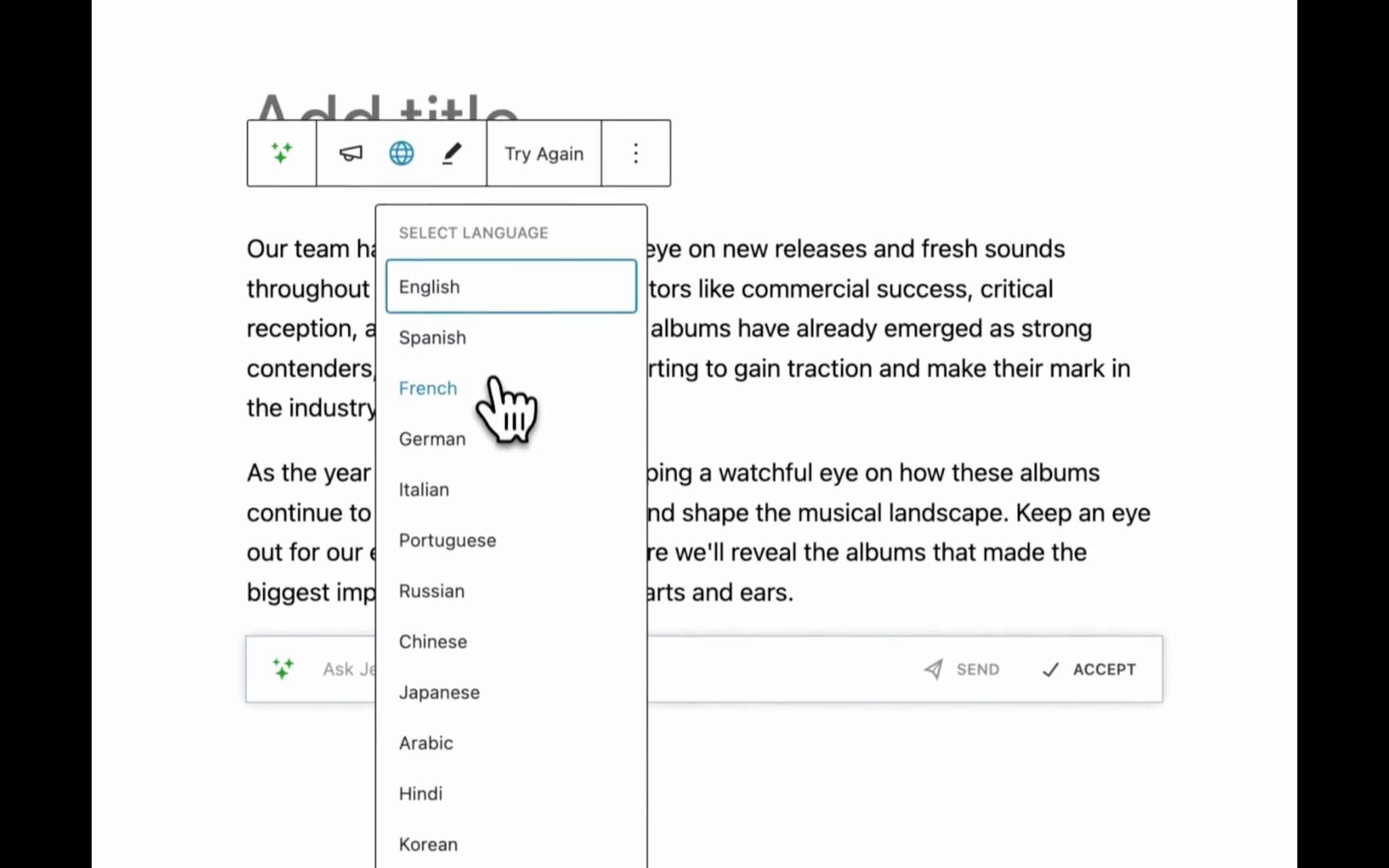The image size is (1389, 868).
Task: Choose Japanese from the language list
Action: coord(439,692)
